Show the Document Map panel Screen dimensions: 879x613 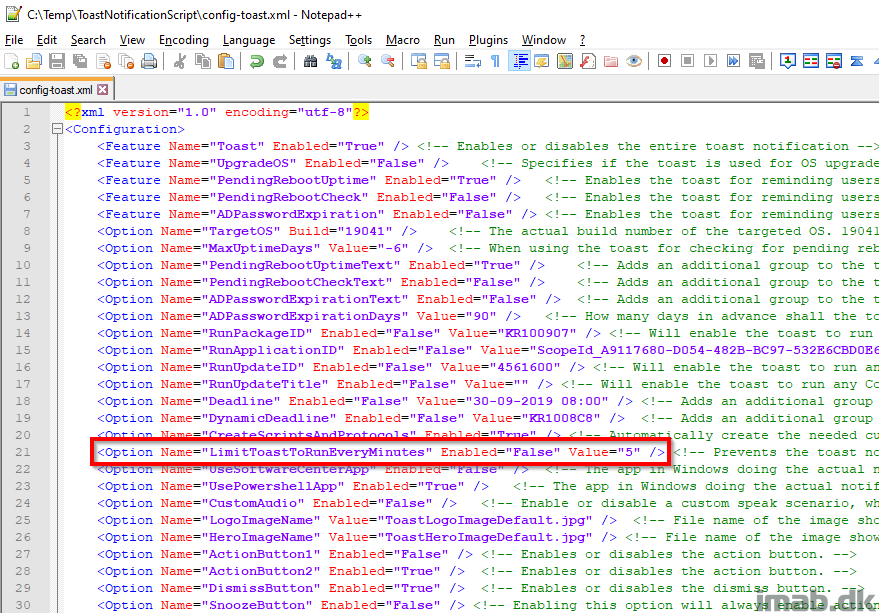click(x=565, y=61)
